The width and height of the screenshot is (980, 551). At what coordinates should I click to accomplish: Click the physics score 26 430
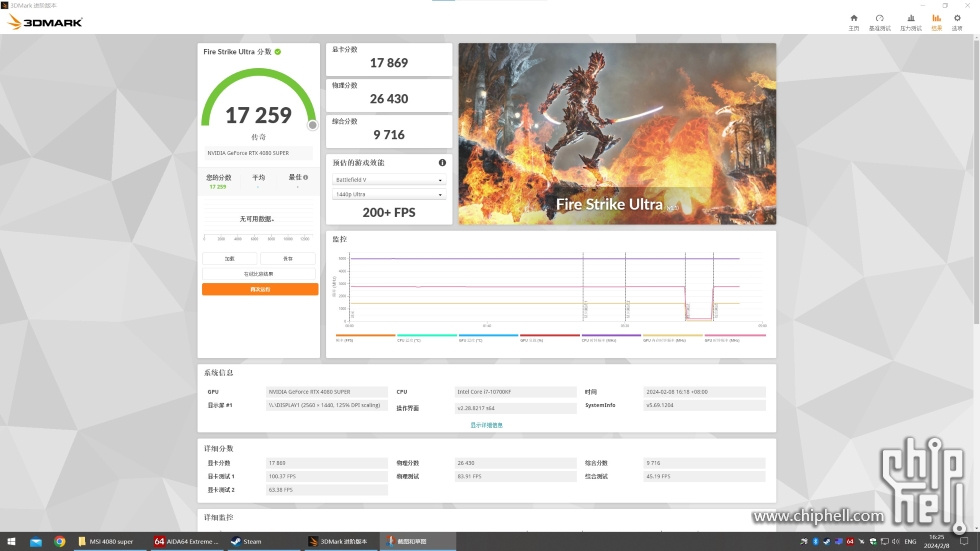(389, 99)
